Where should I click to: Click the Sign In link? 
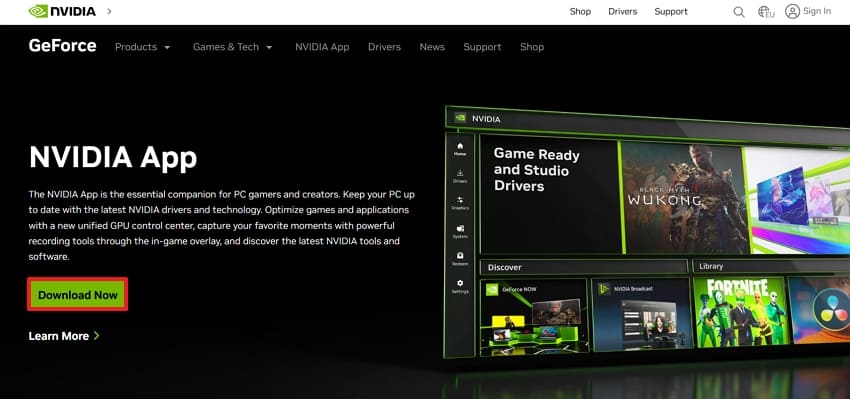816,11
